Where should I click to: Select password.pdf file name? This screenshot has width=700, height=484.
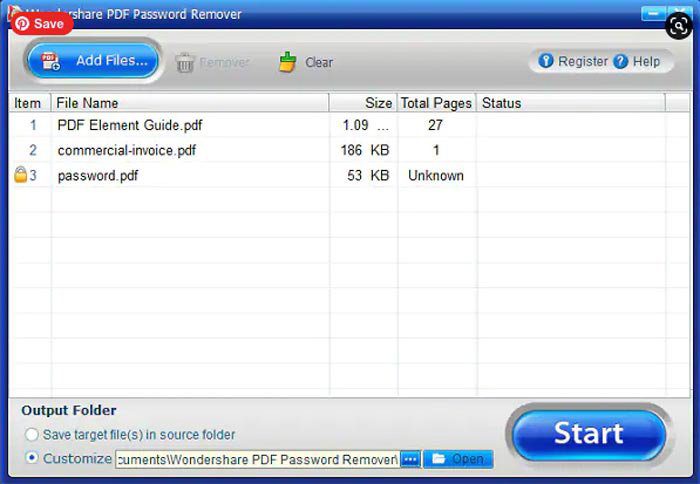click(x=98, y=175)
